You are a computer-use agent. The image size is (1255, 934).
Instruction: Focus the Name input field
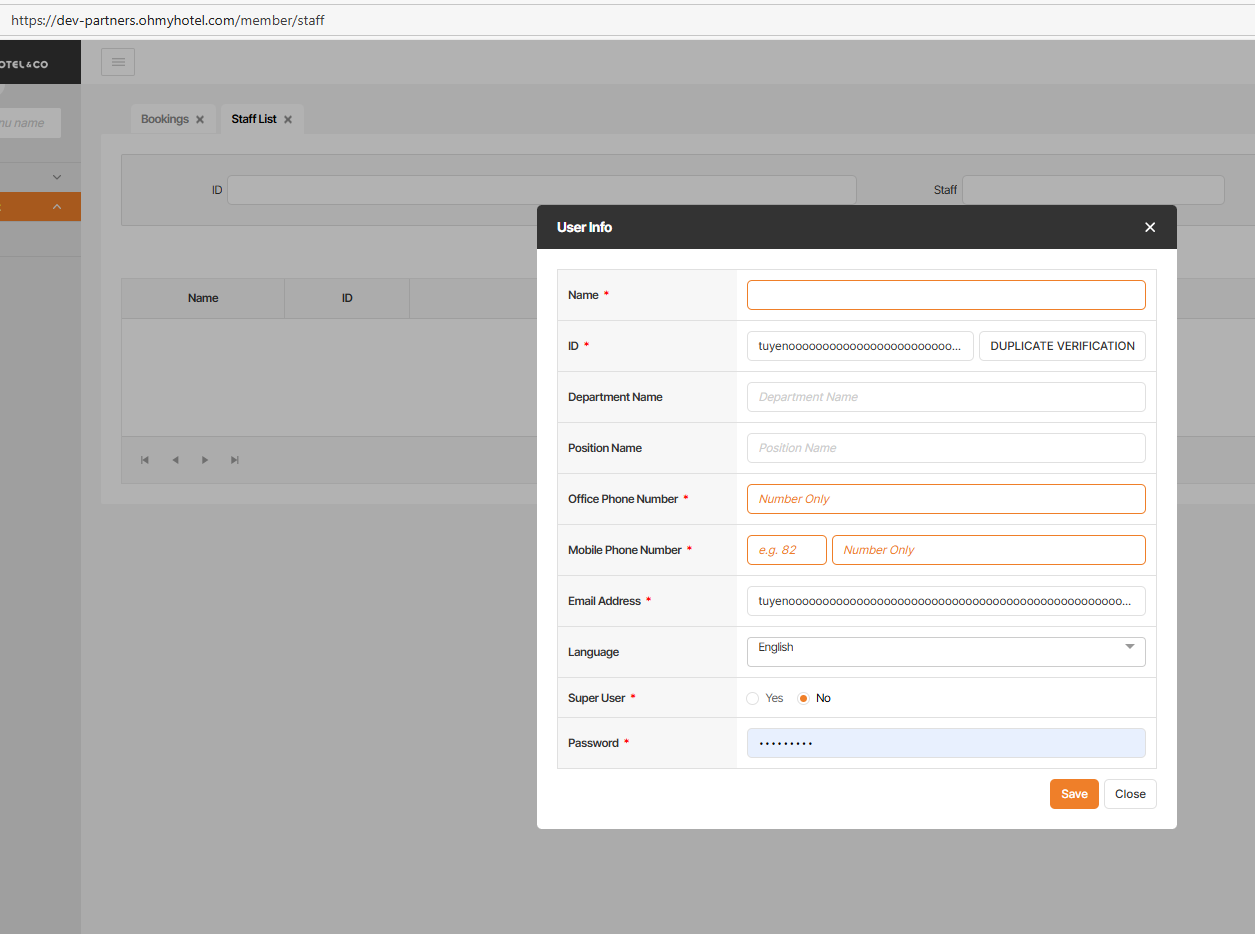[945, 295]
